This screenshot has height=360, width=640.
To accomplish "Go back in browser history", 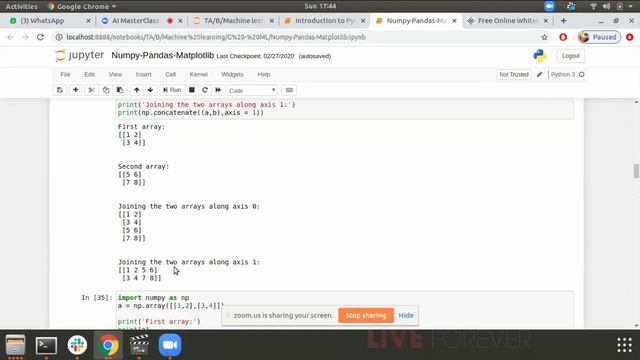I will tap(10, 37).
